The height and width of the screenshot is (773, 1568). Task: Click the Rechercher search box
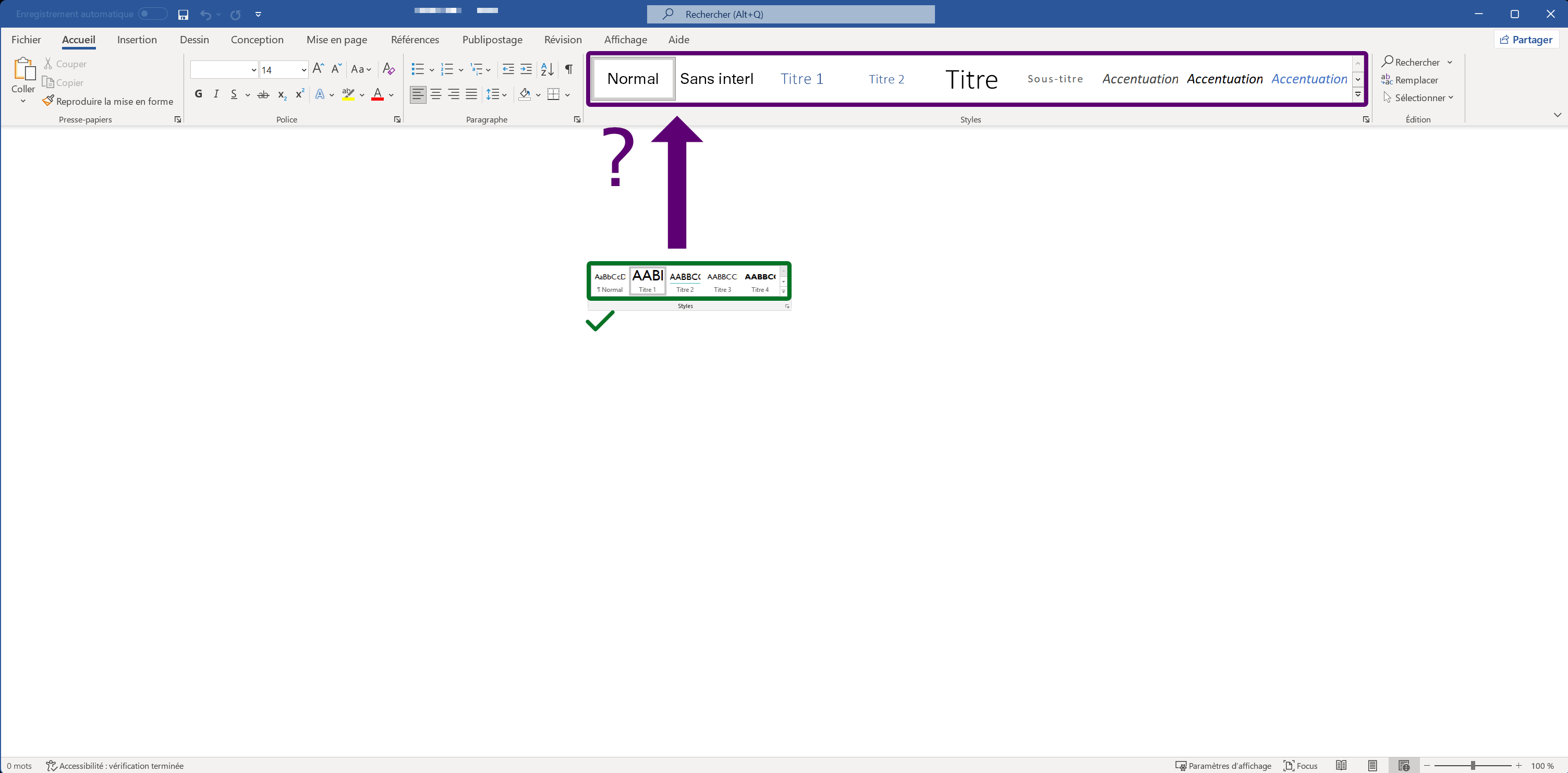coord(790,14)
